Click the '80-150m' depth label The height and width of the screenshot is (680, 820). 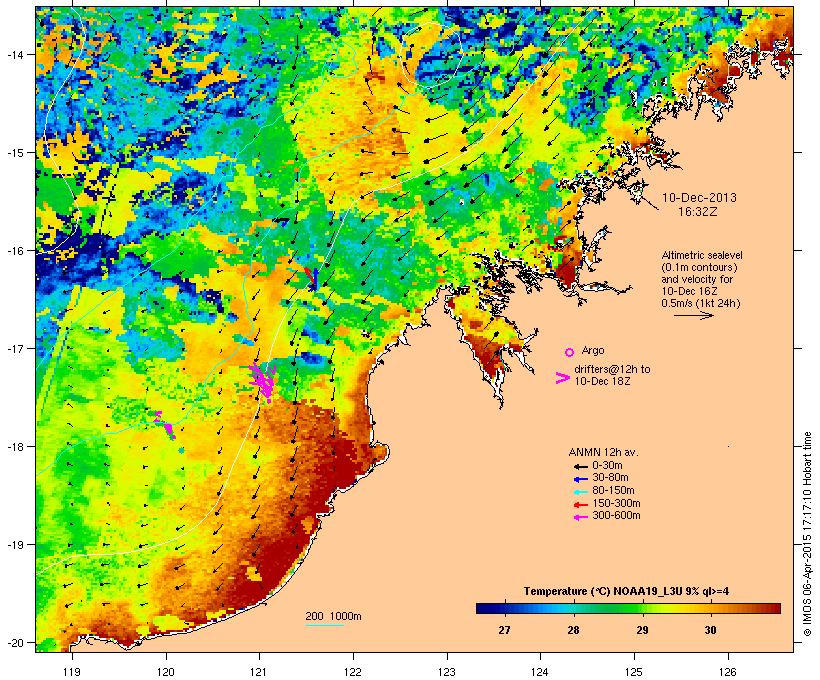613,491
